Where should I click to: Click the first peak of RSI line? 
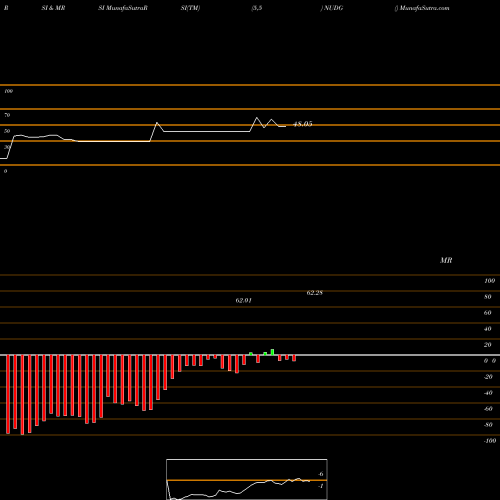pos(157,123)
